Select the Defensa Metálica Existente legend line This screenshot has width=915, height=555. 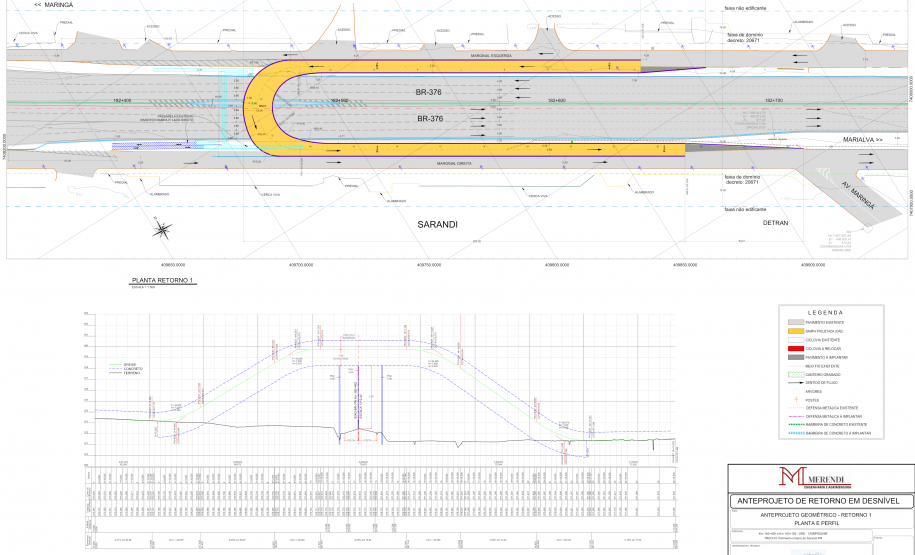[799, 408]
